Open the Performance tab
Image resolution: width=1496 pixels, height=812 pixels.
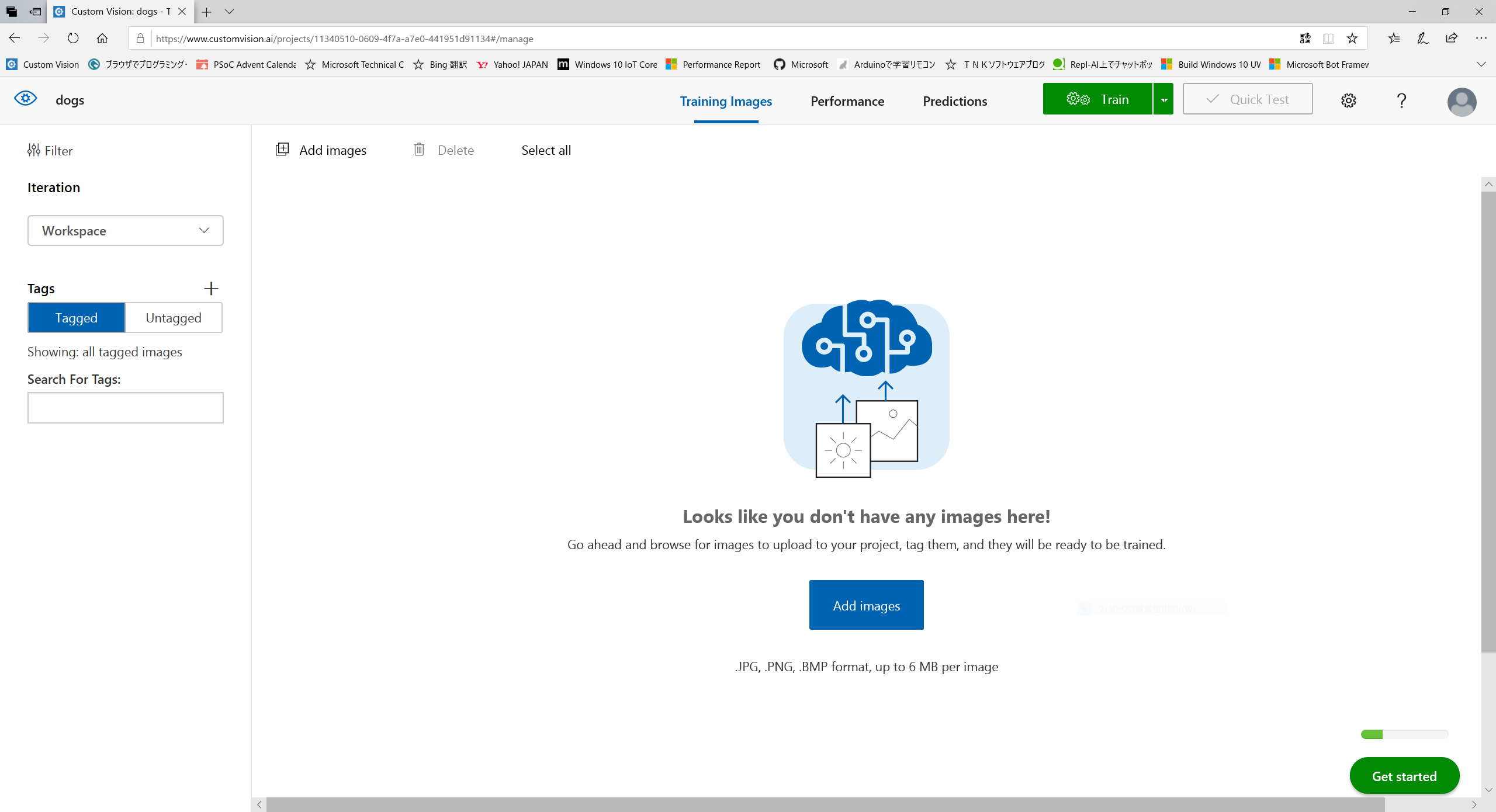[847, 101]
